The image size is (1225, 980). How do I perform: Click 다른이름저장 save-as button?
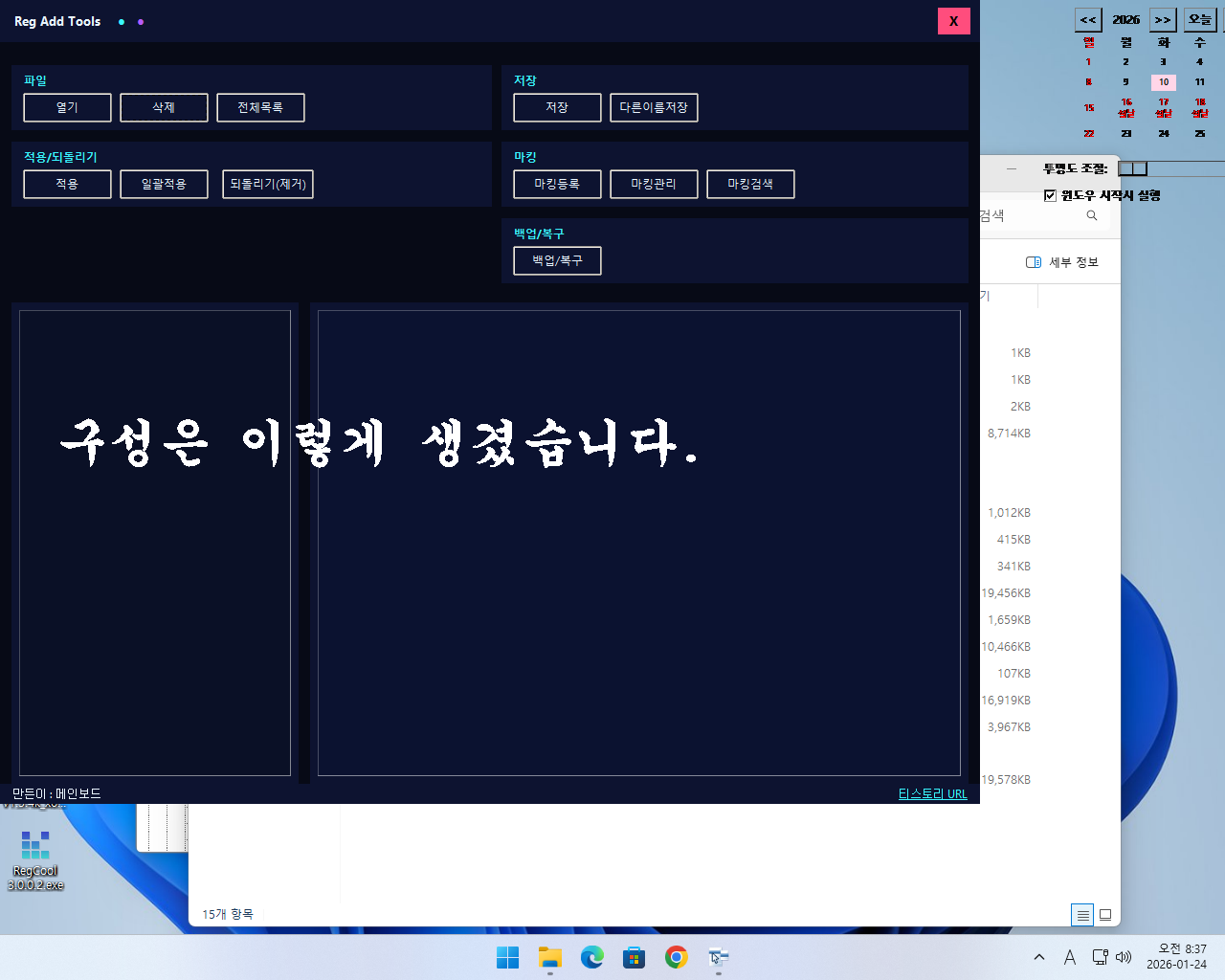[x=654, y=107]
